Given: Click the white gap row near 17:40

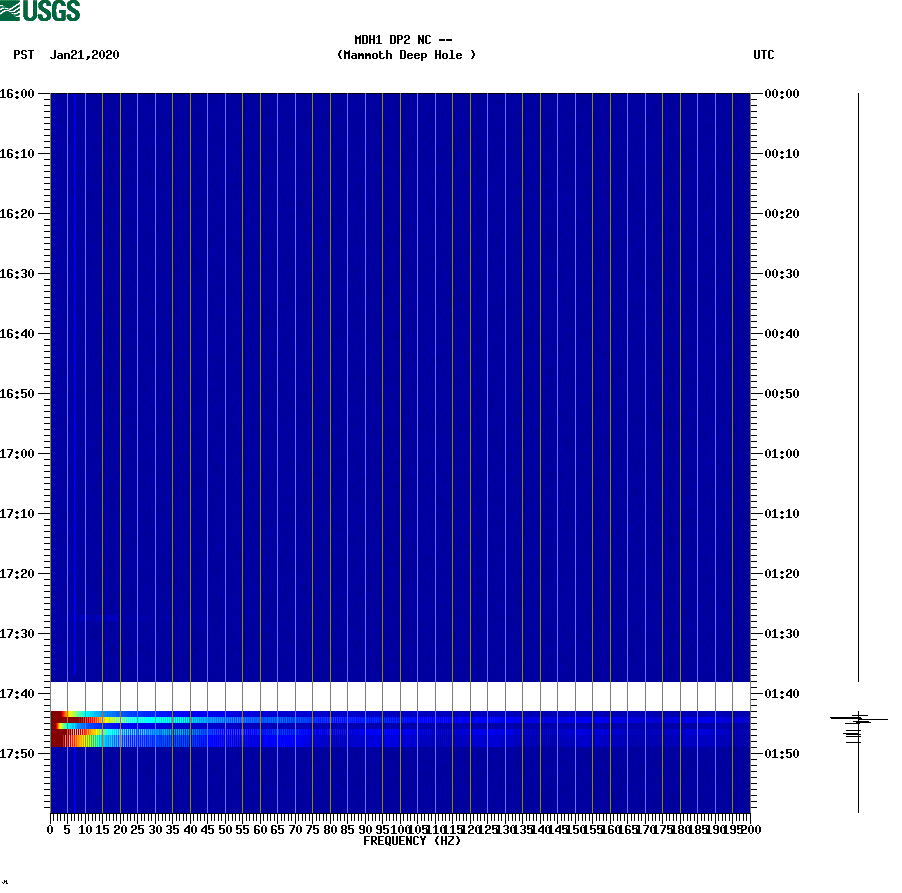Looking at the screenshot, I should coord(400,692).
